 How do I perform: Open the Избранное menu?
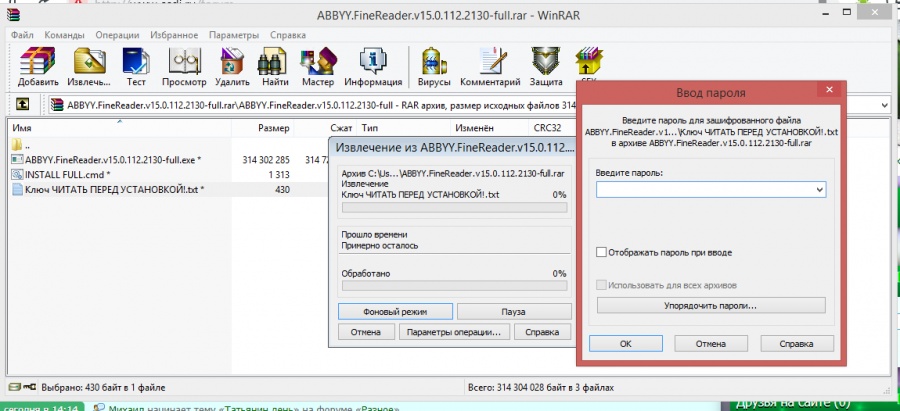174,35
